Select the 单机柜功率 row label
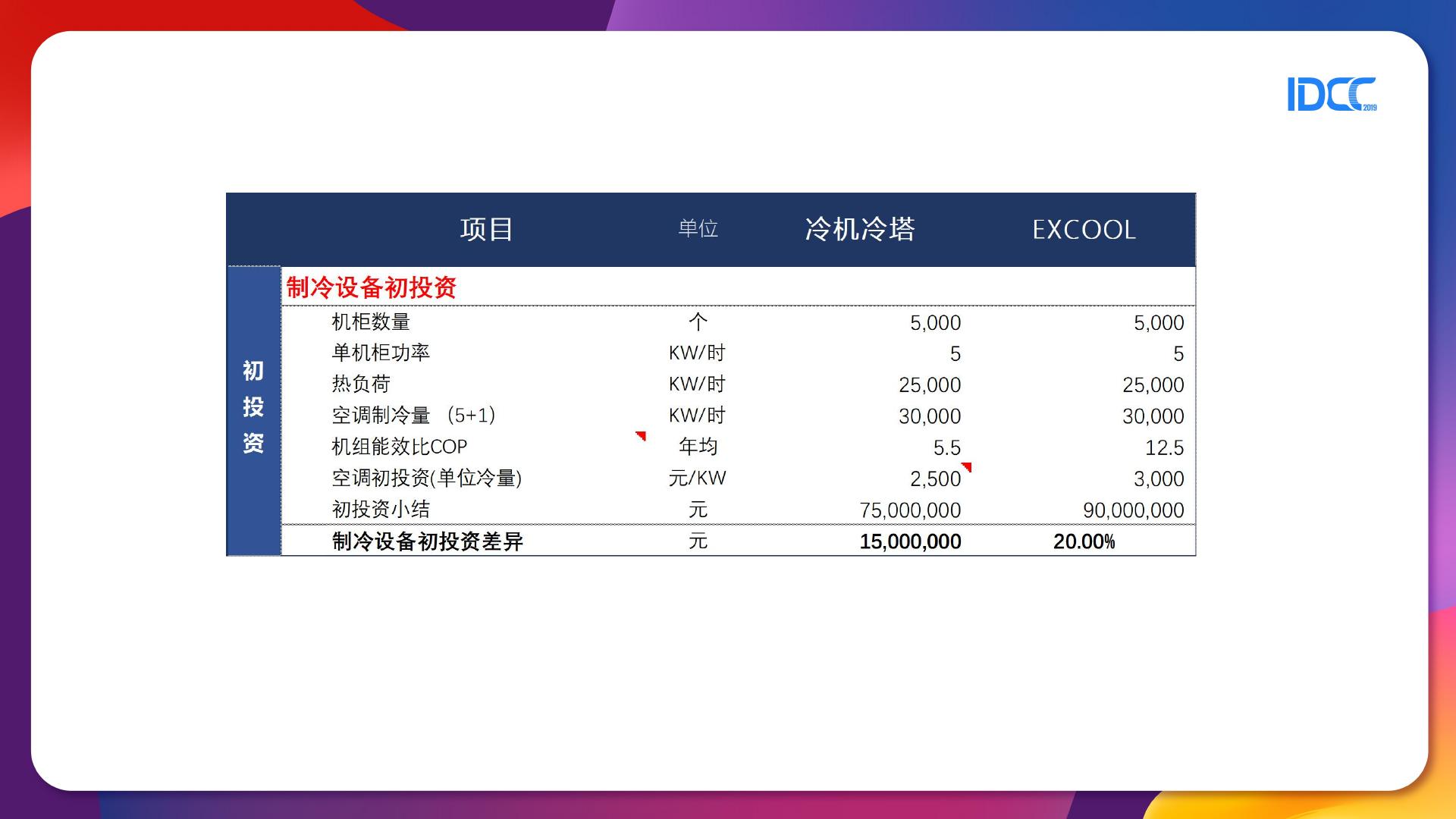Screen dimensions: 1456x819 click(381, 353)
